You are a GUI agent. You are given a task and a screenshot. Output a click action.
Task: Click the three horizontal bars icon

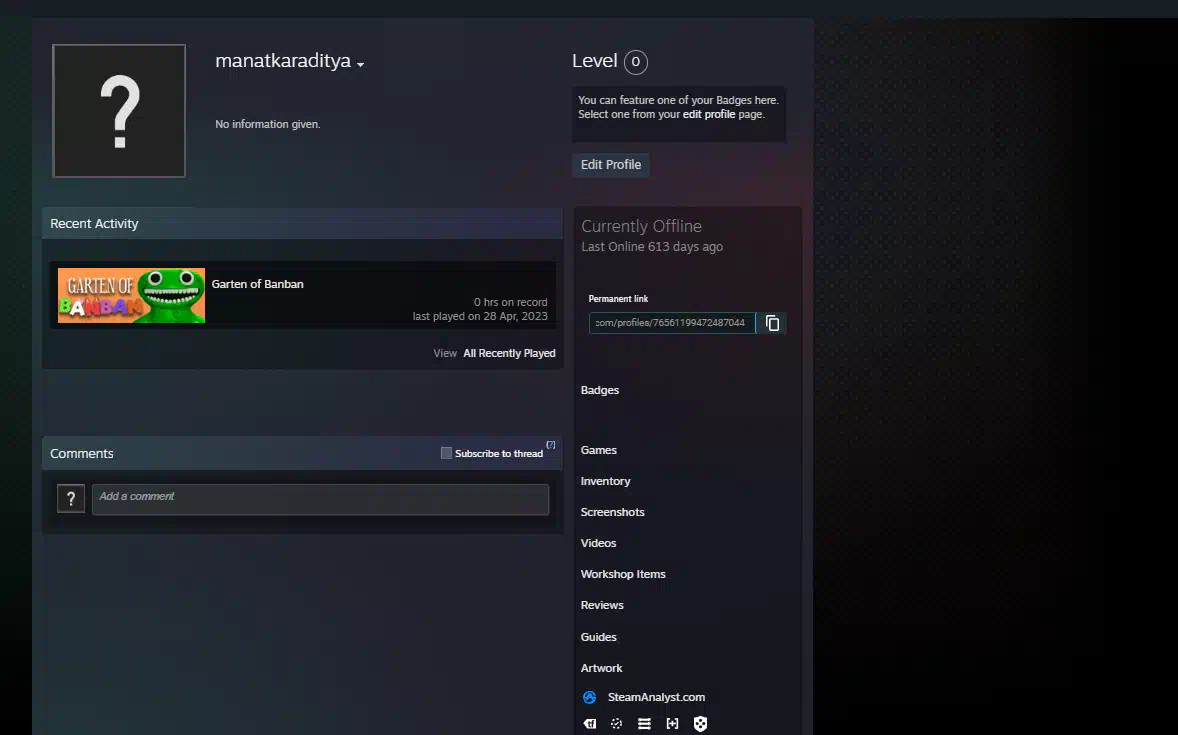click(645, 724)
